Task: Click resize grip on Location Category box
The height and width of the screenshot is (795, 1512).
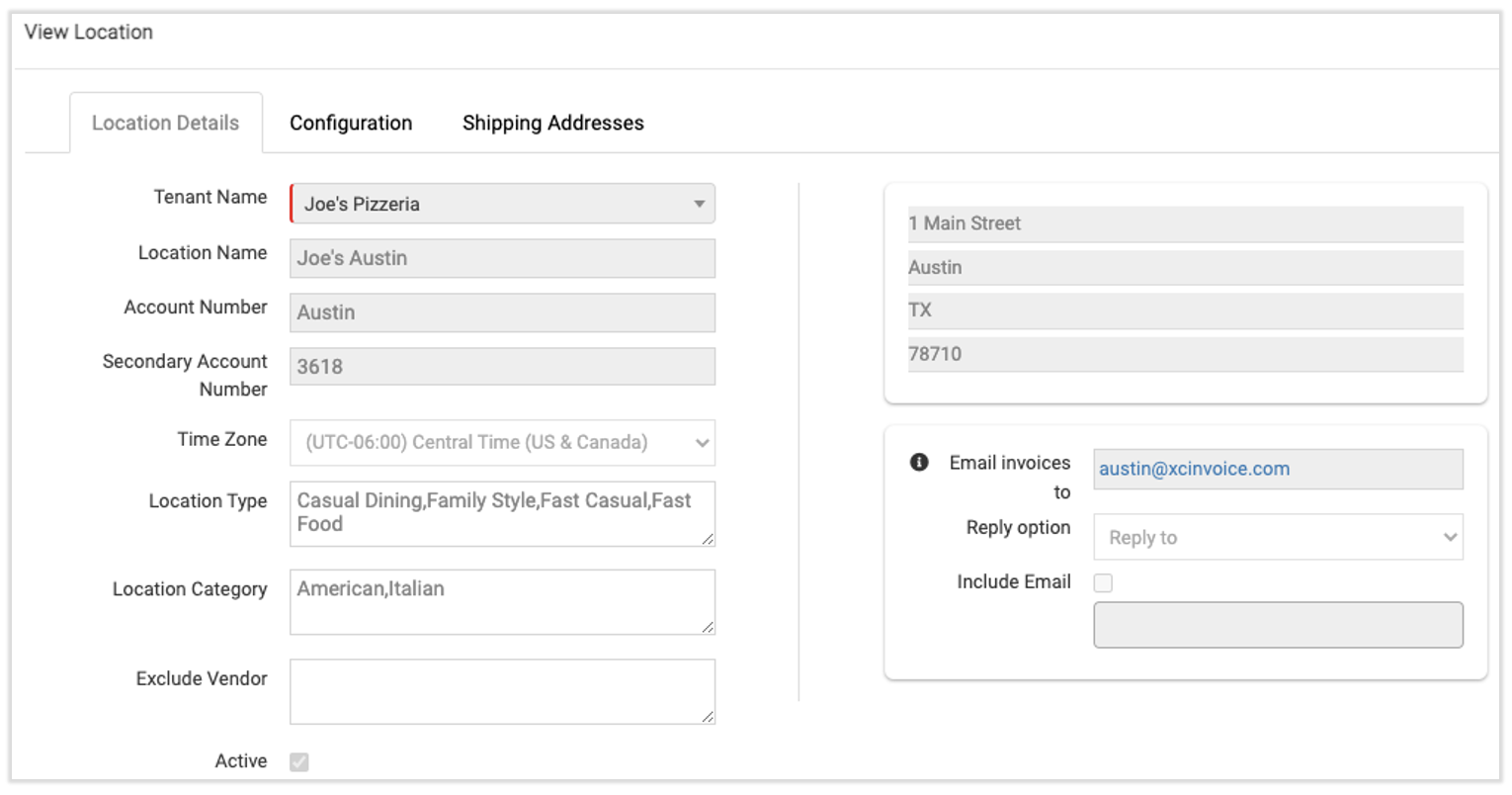Action: click(x=708, y=627)
